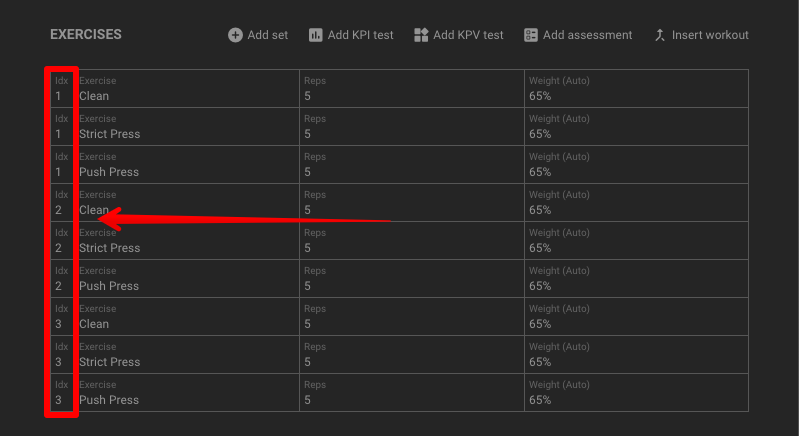Click Weight (Auto) of Idx 2 Push Press
Image resolution: width=799 pixels, height=436 pixels.
[636, 279]
